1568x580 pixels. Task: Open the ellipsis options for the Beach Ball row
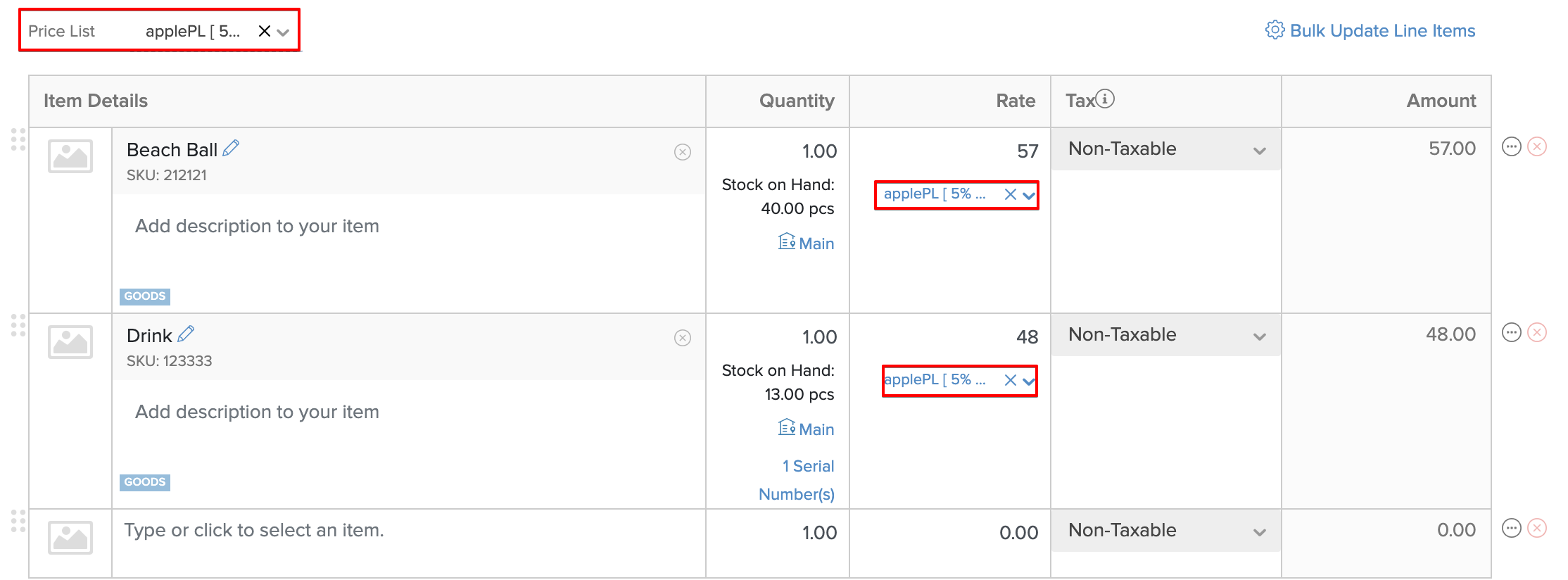tap(1512, 146)
